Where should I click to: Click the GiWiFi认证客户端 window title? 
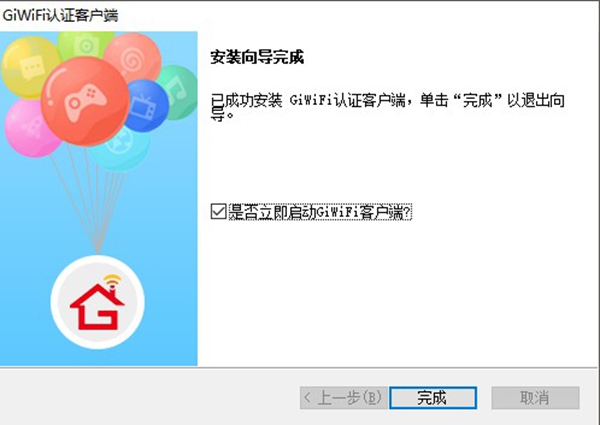point(60,15)
